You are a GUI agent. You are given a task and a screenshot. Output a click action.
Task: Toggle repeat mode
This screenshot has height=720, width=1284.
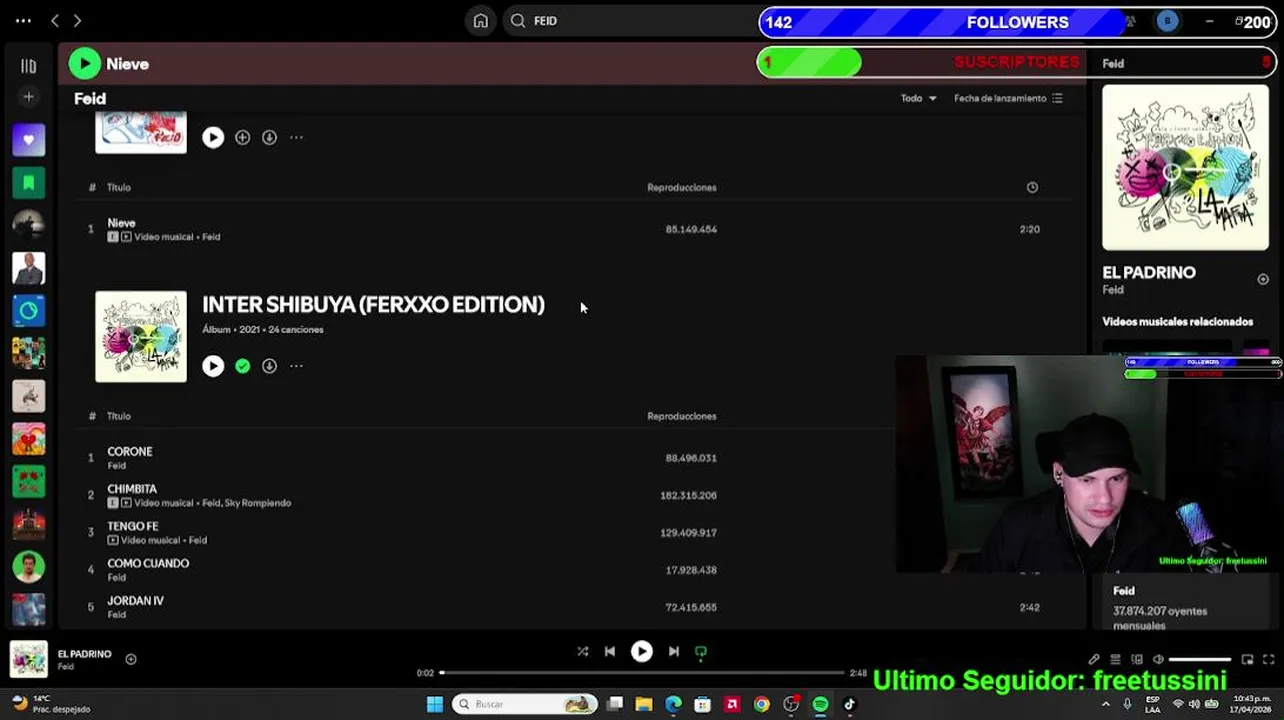pyautogui.click(x=701, y=651)
